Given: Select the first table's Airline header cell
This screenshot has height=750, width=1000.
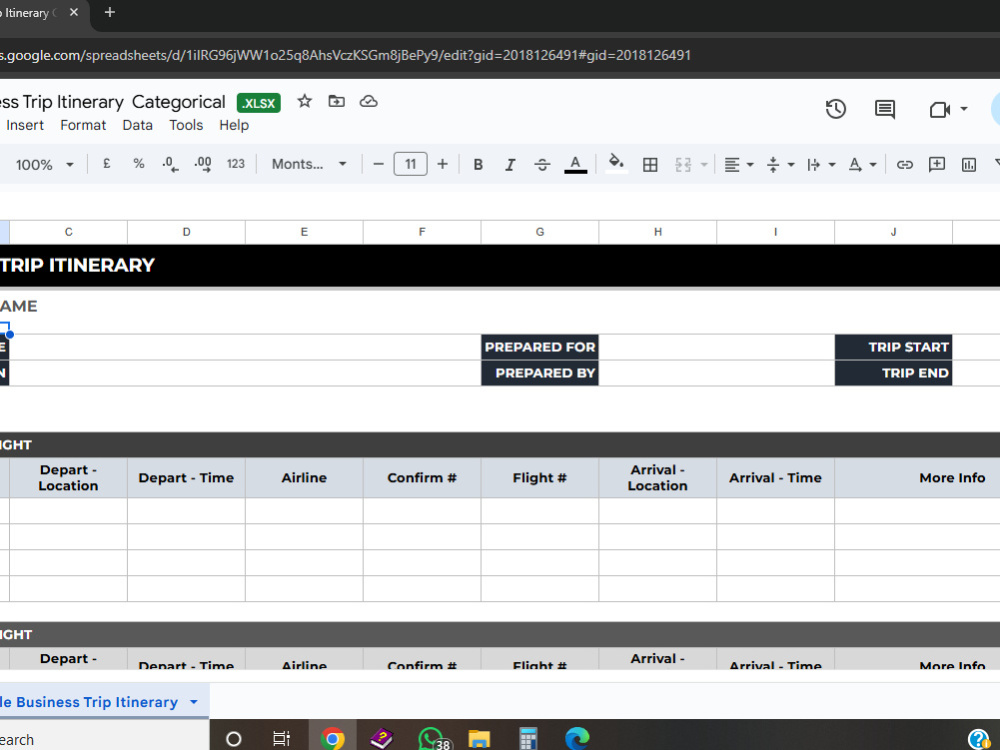Looking at the screenshot, I should click(304, 478).
